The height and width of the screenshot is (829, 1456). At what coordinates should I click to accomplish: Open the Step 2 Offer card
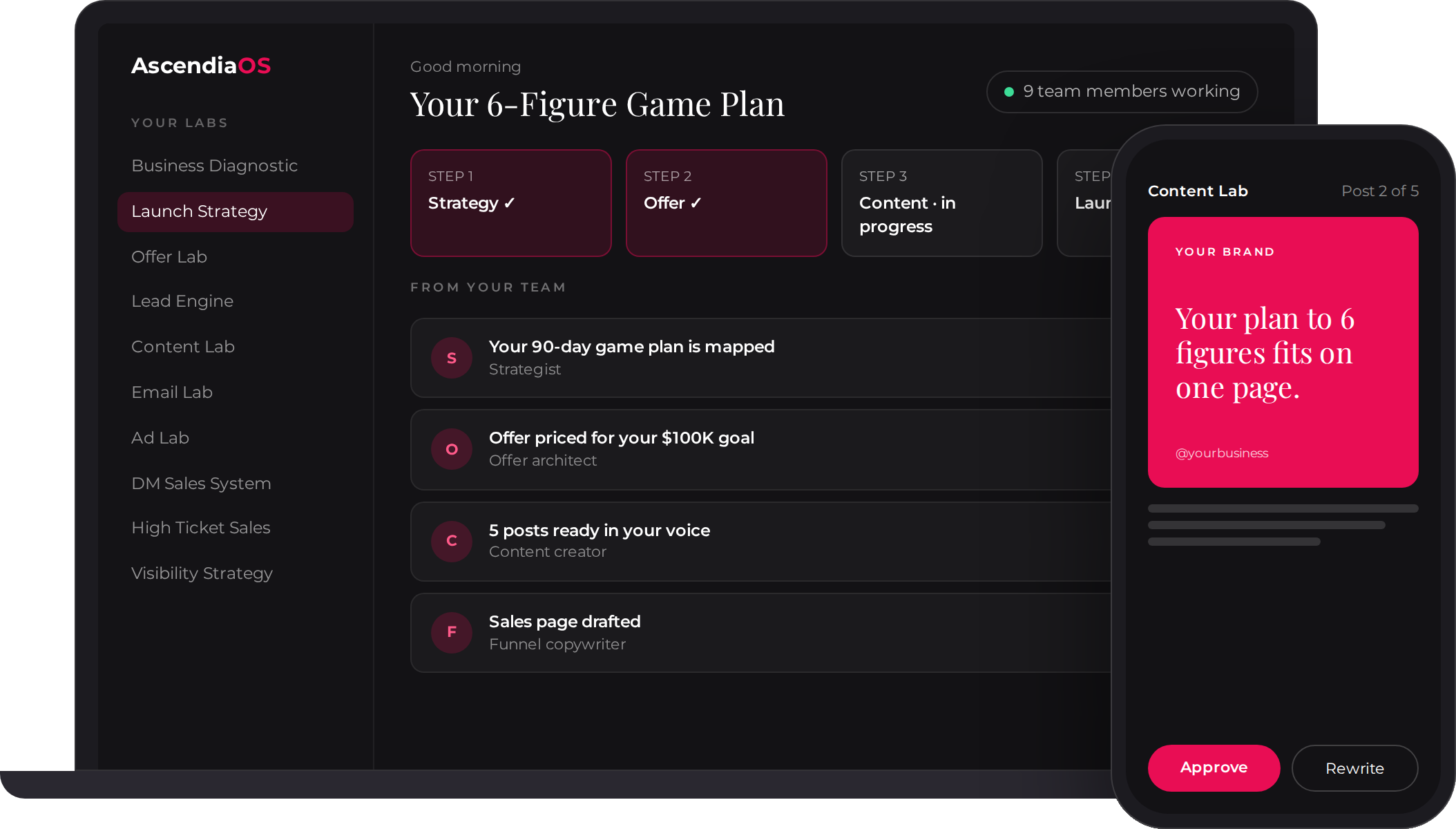tap(727, 203)
